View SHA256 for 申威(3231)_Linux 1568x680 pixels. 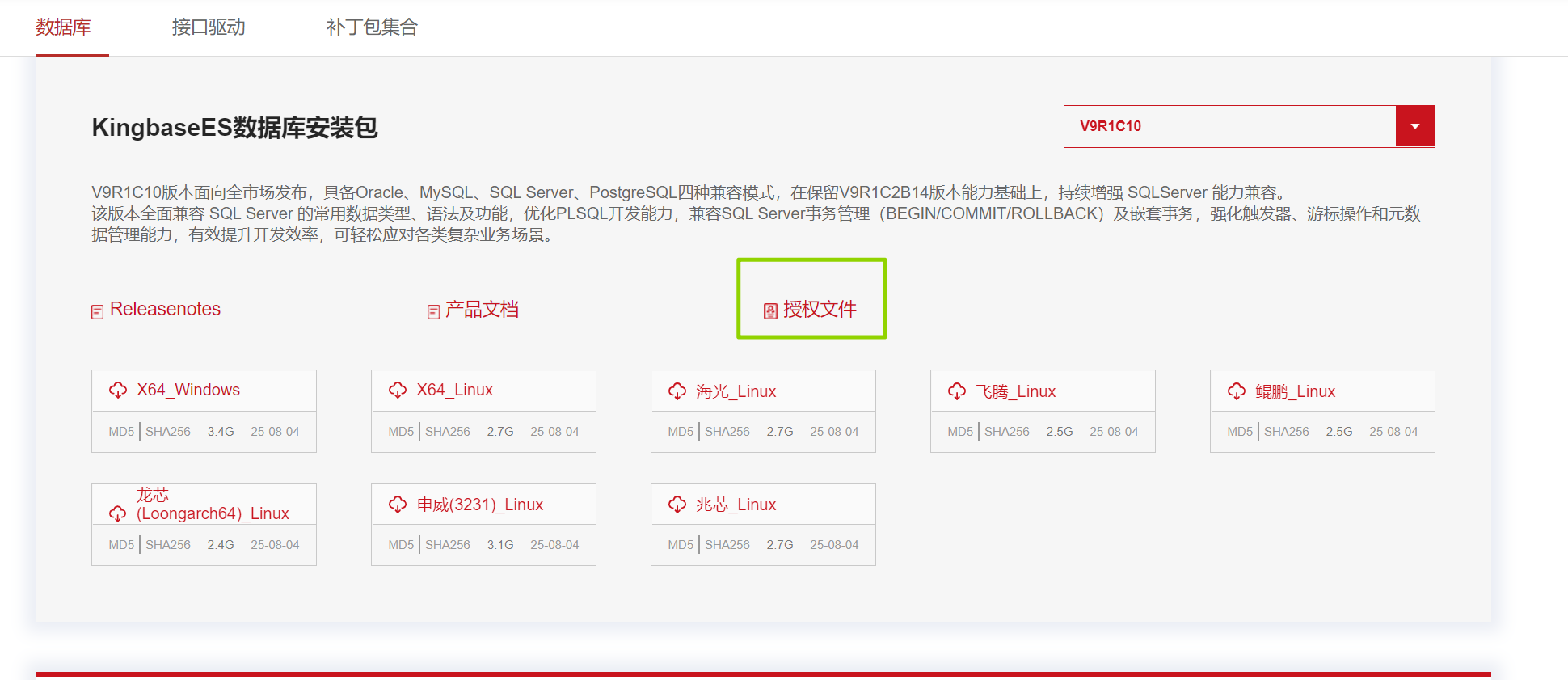tap(448, 545)
